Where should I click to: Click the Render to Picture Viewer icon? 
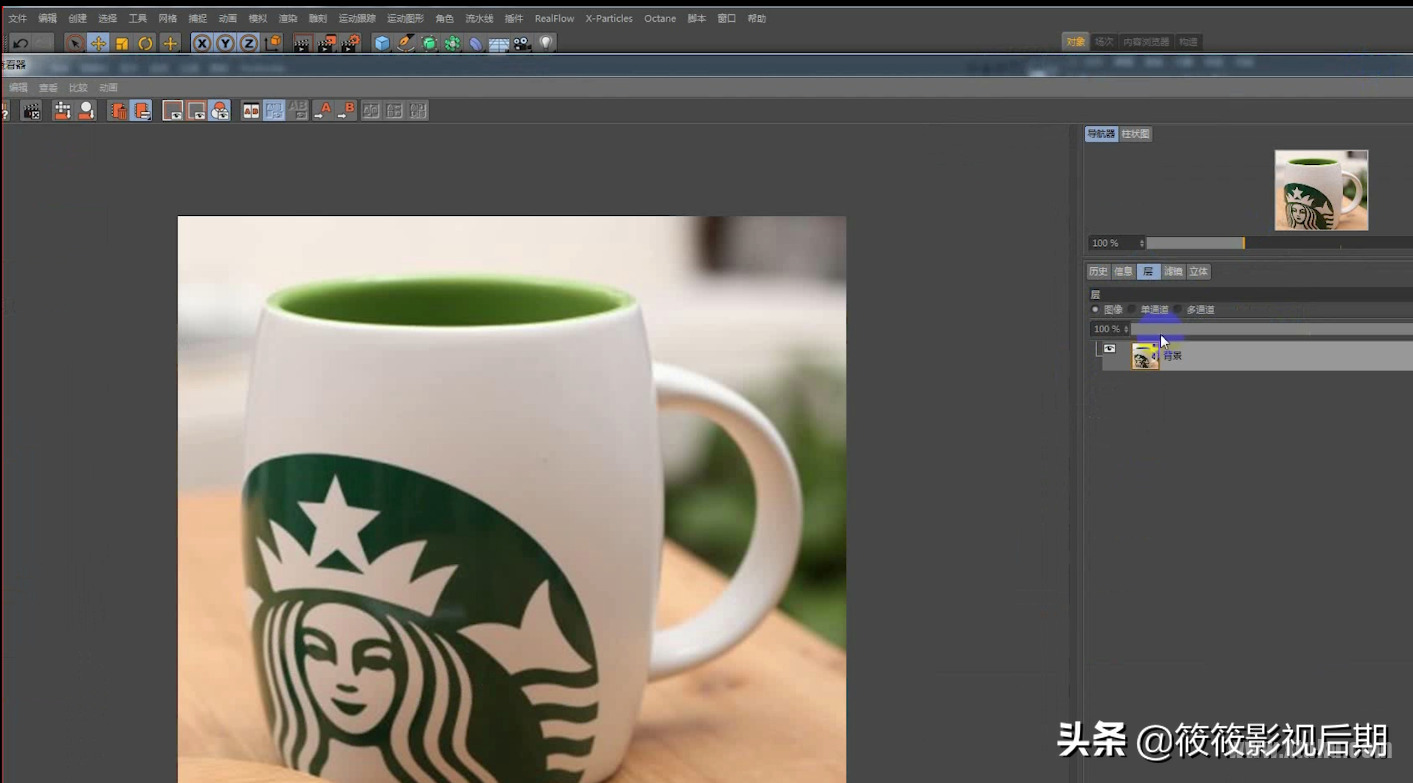[327, 43]
